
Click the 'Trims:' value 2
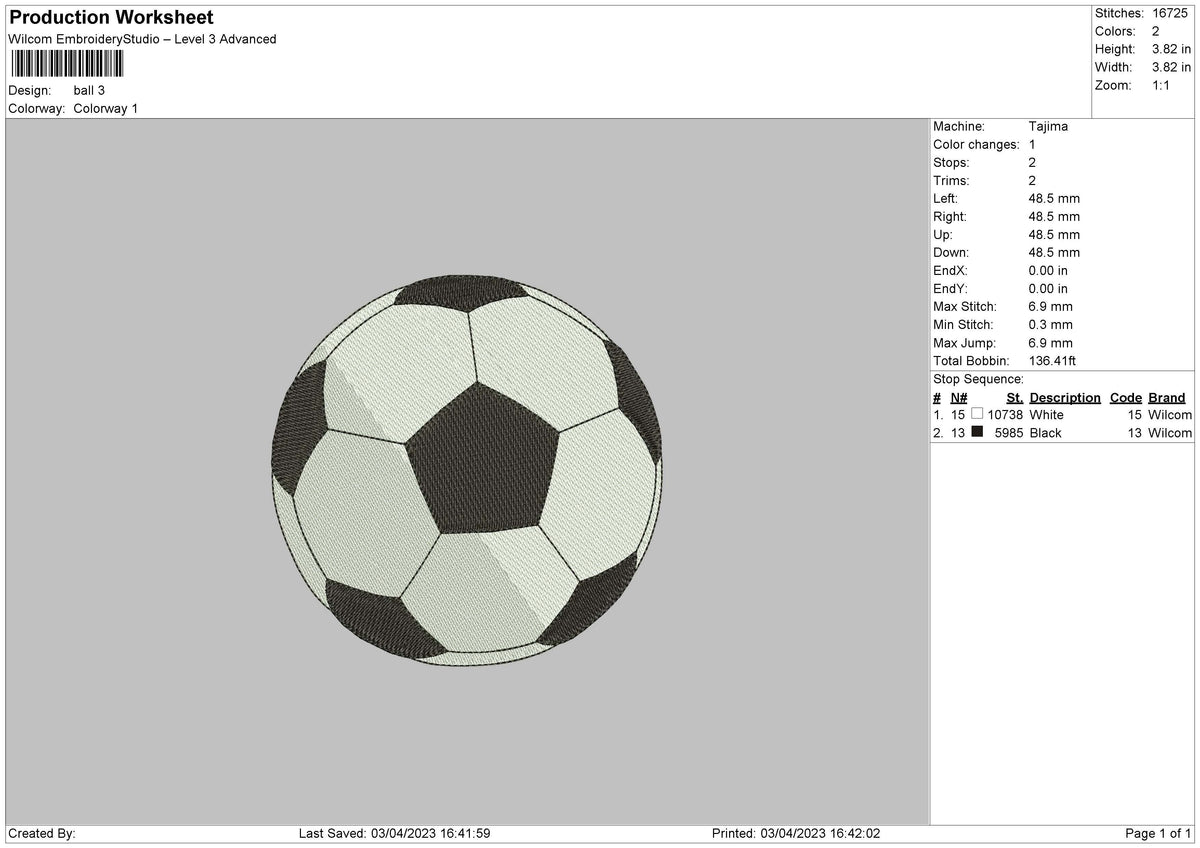click(x=1032, y=180)
